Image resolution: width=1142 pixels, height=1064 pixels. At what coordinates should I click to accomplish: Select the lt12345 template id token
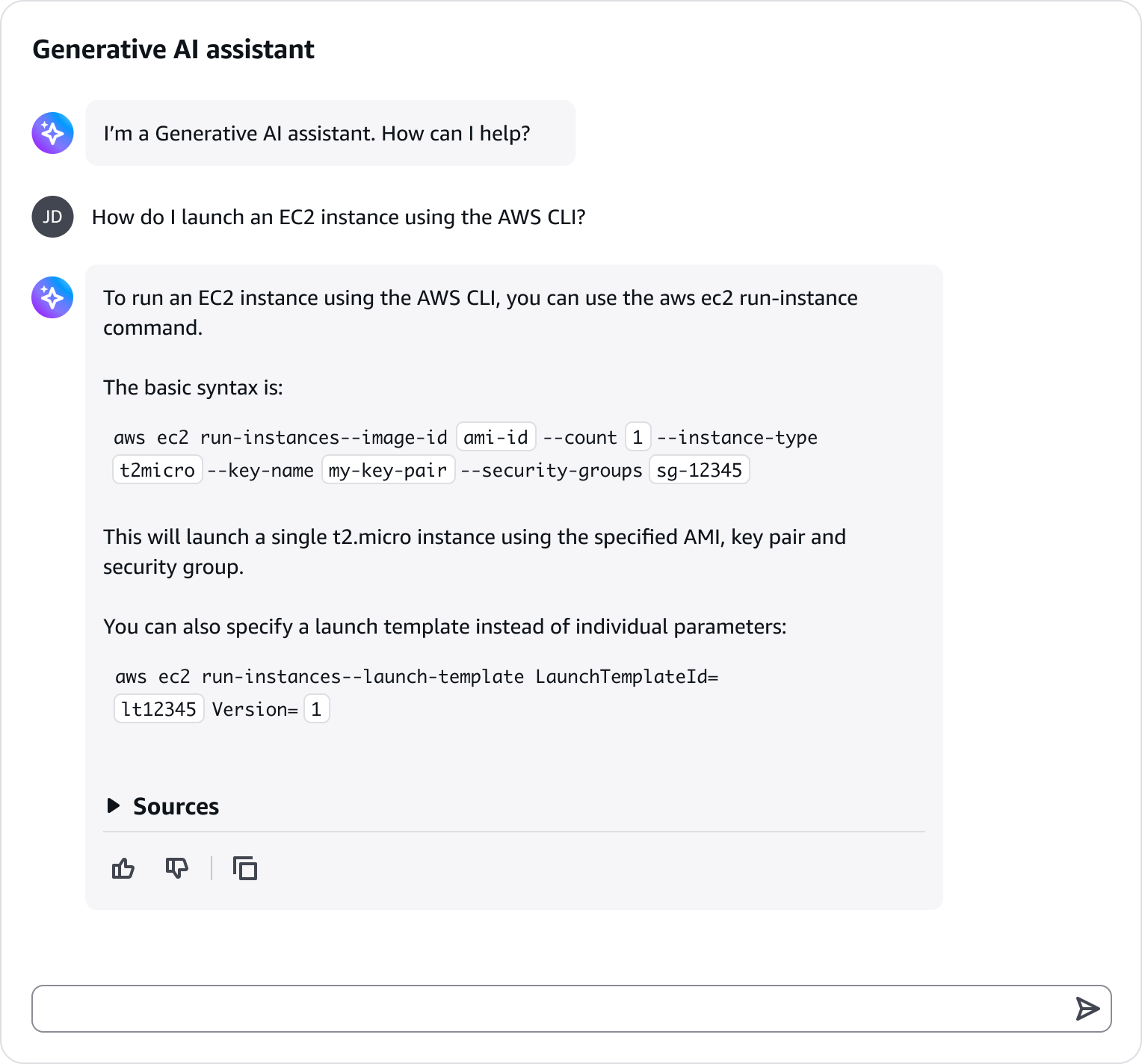[x=158, y=709]
